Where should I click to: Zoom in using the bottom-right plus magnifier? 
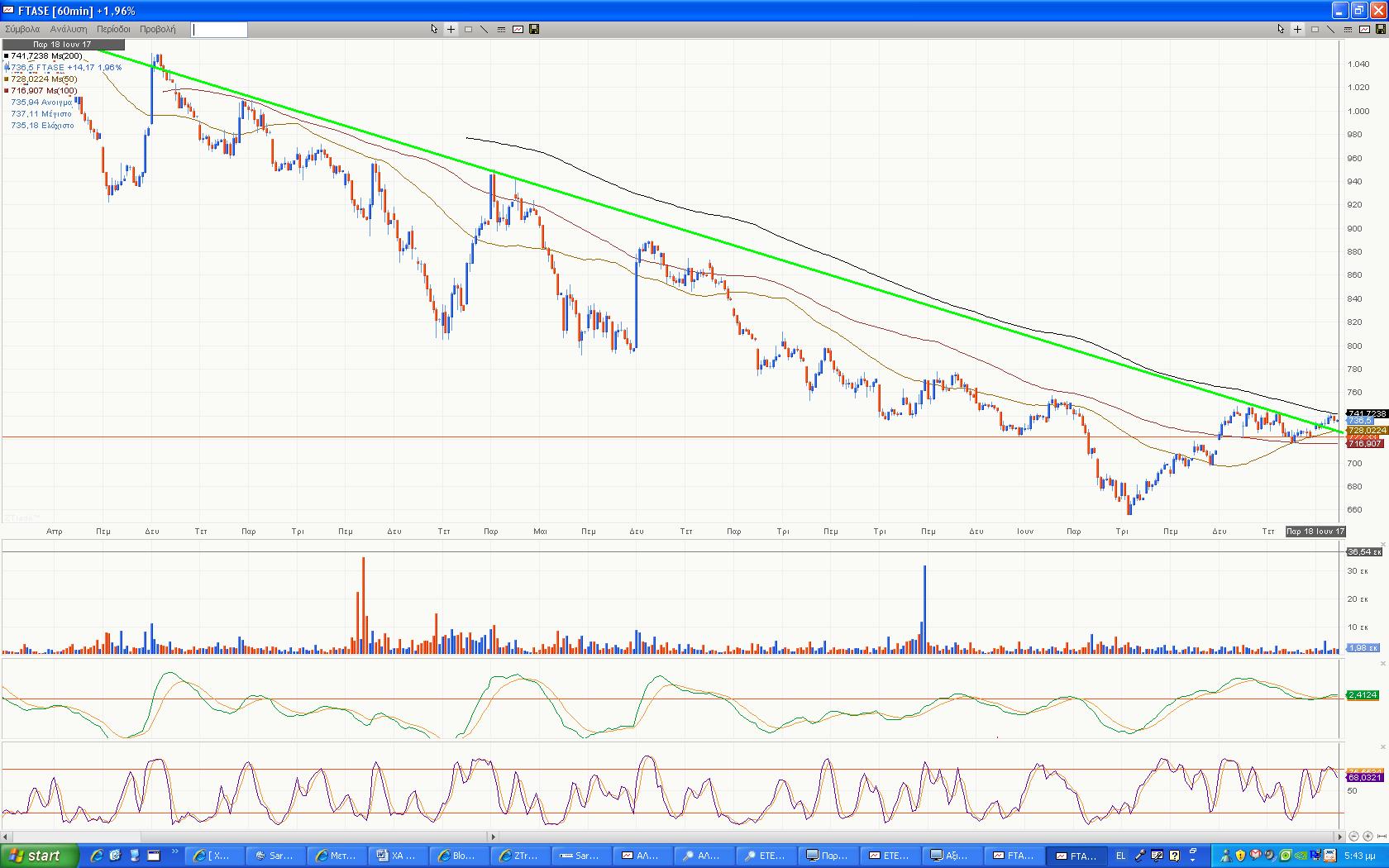click(1368, 837)
